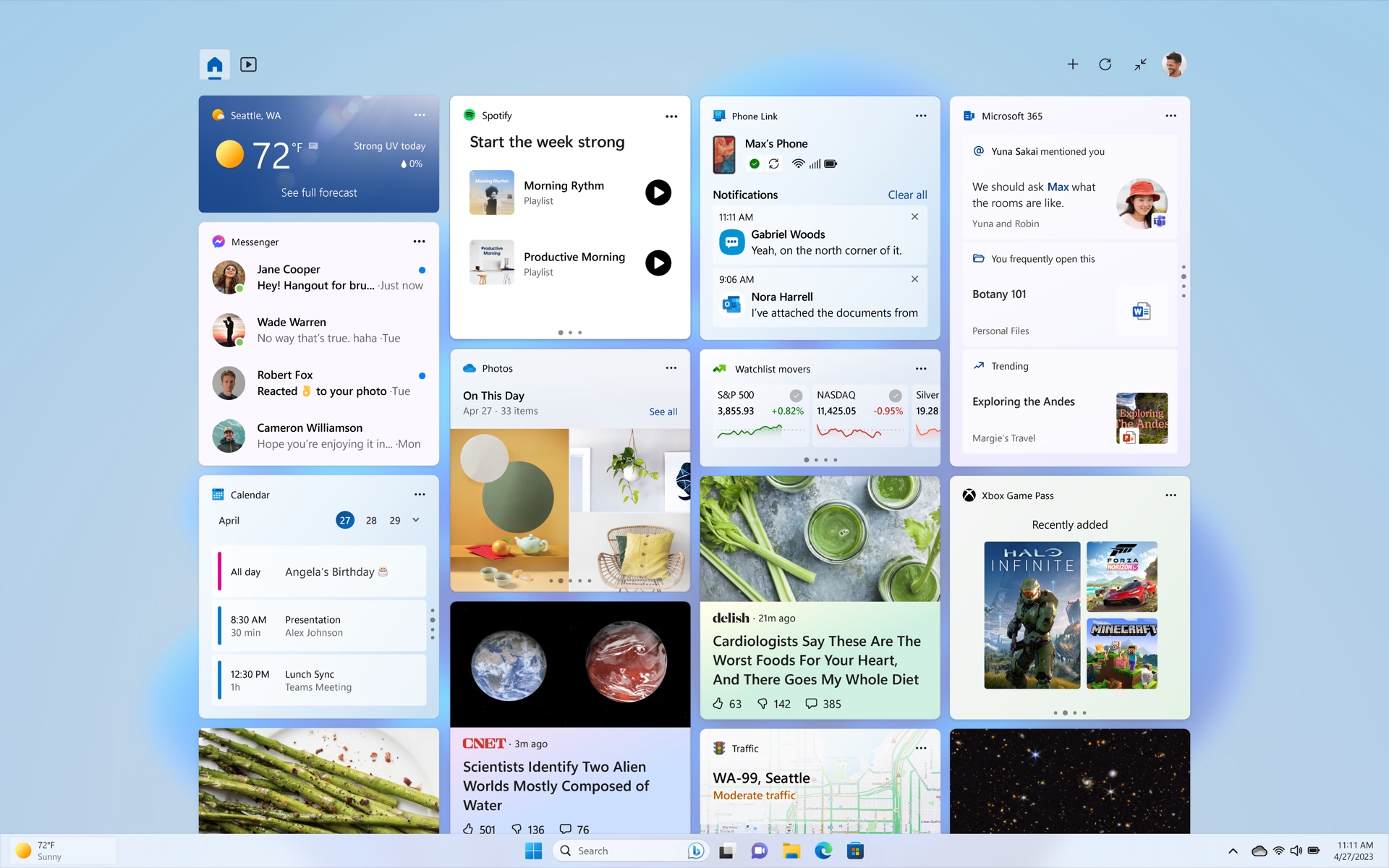
Task: Select the News Feed tab in Widgets
Action: pyautogui.click(x=247, y=63)
